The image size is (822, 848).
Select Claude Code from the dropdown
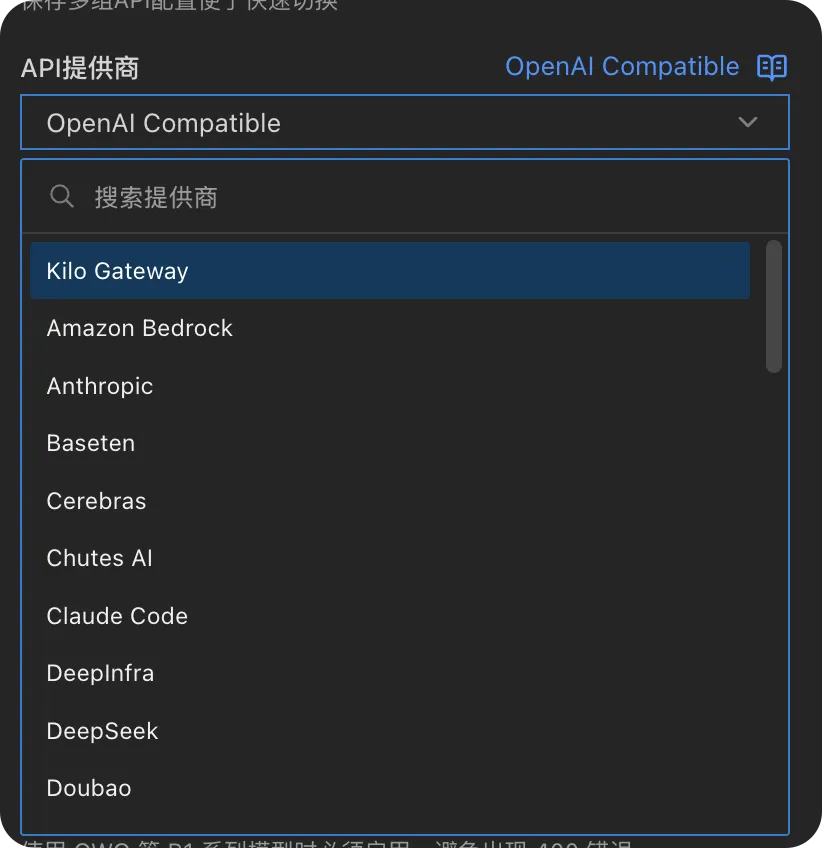(x=117, y=616)
